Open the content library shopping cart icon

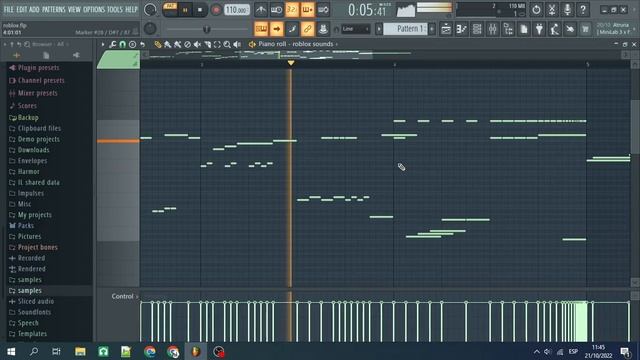pyautogui.click(x=585, y=29)
